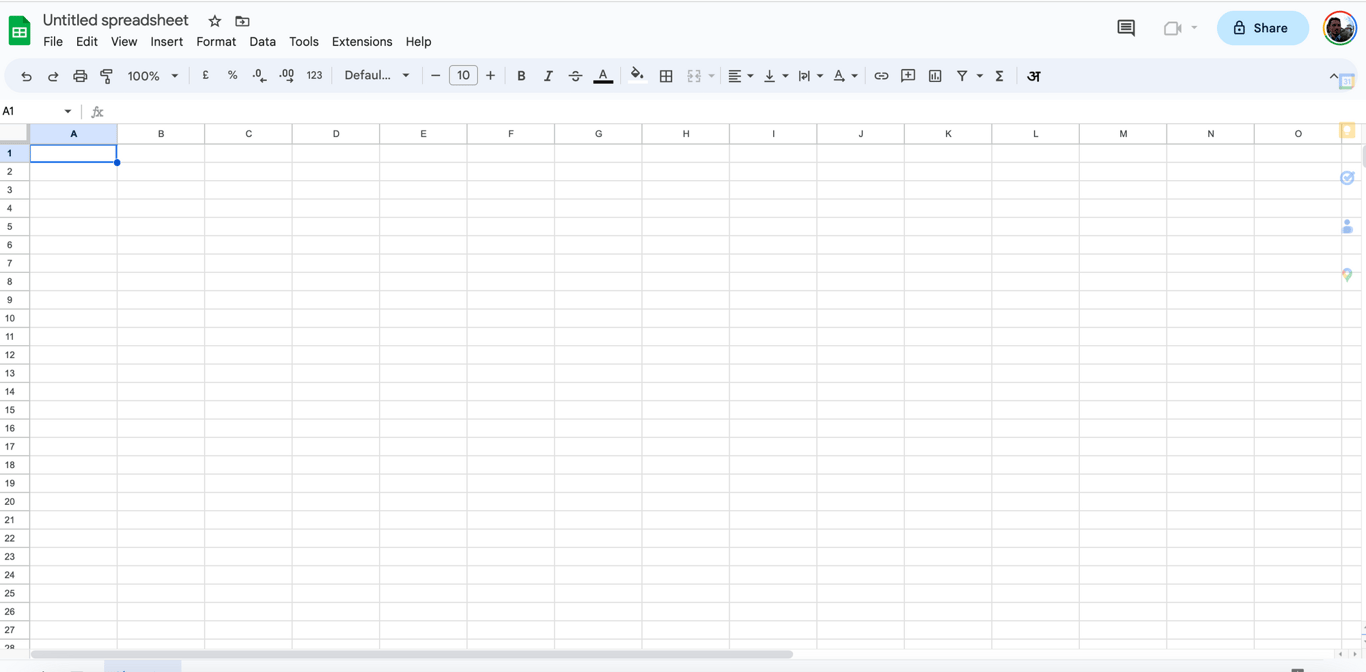Open vertical align dropdown

click(775, 76)
